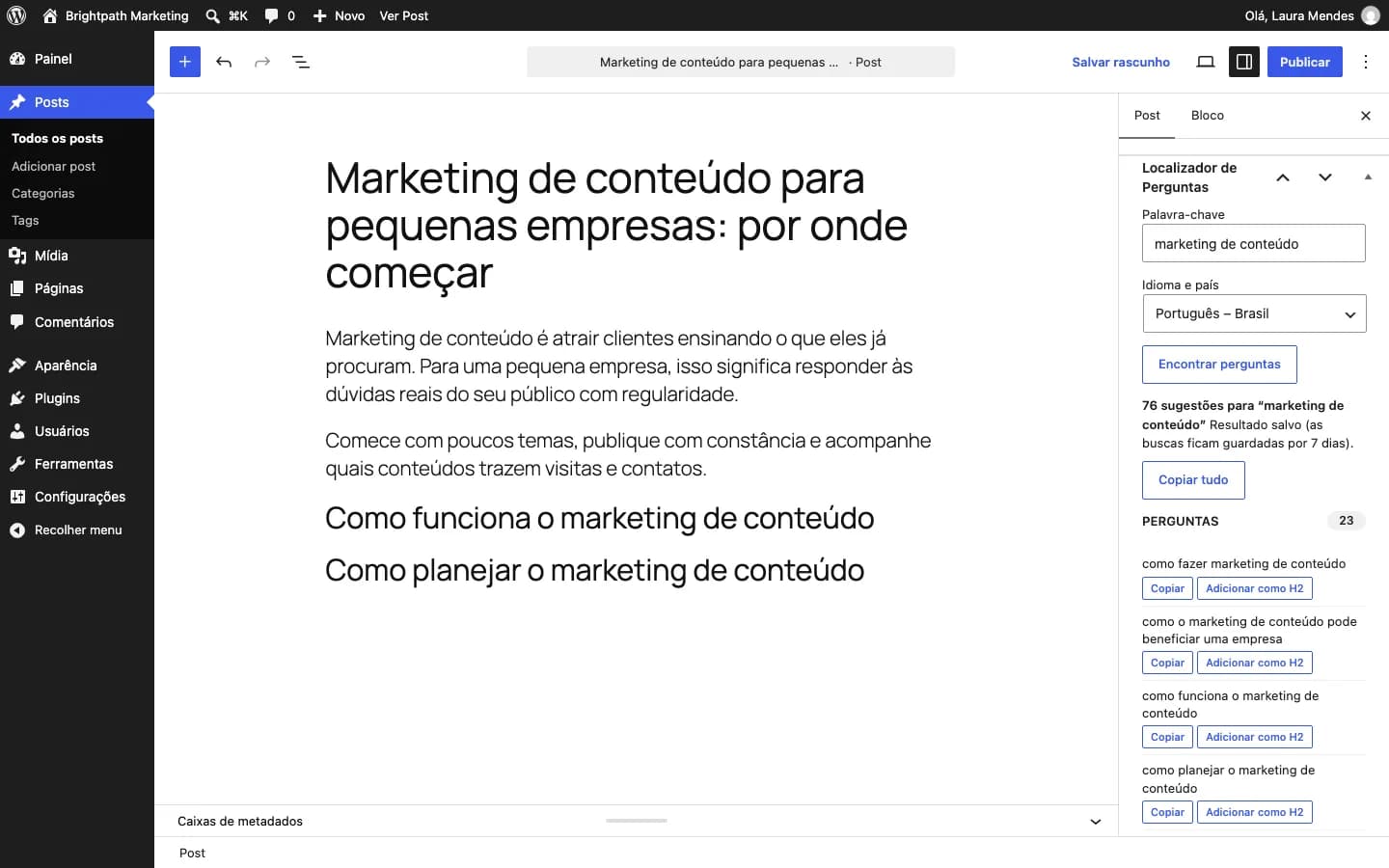Click the WordPress logo in admin bar

16,15
